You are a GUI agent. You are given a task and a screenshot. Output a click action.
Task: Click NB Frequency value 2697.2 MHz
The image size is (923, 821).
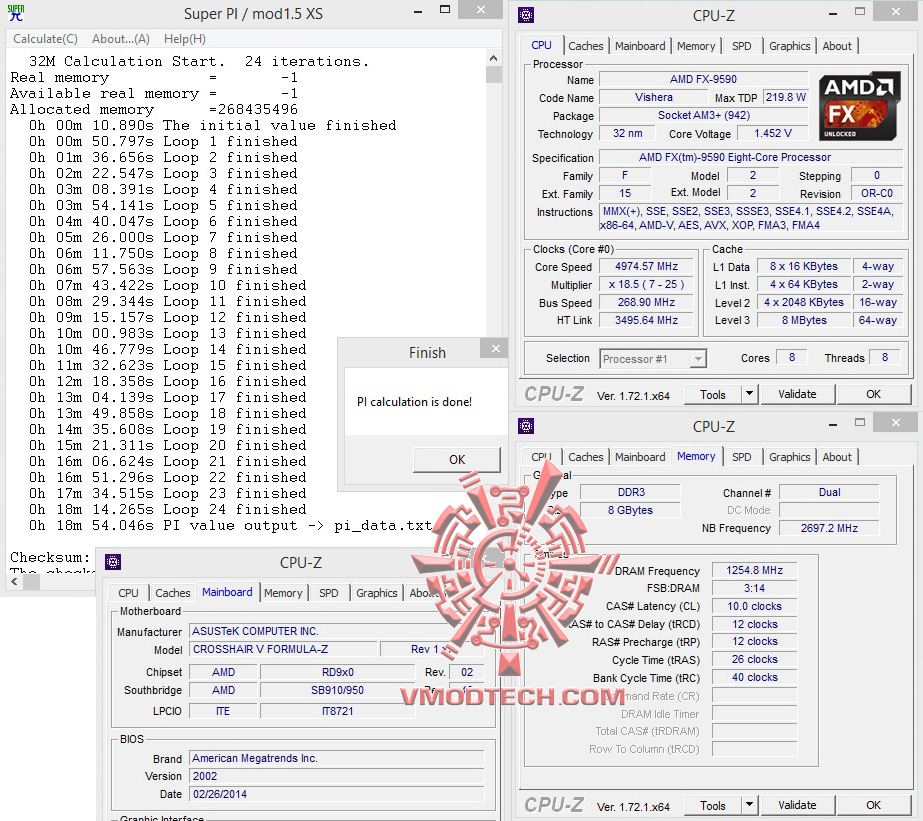(829, 528)
